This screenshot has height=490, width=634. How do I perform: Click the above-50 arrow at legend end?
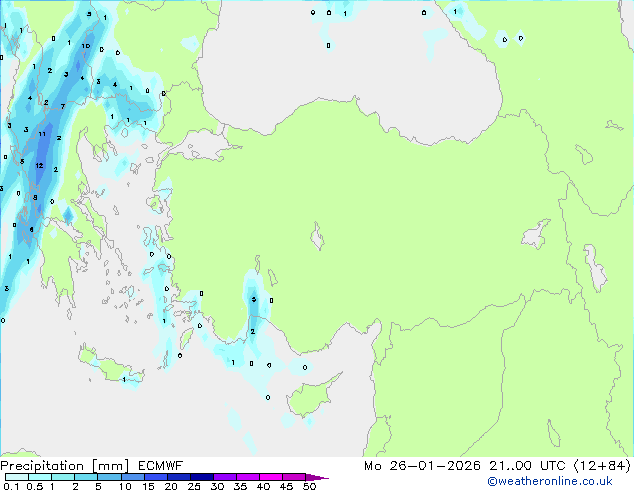tap(317, 477)
